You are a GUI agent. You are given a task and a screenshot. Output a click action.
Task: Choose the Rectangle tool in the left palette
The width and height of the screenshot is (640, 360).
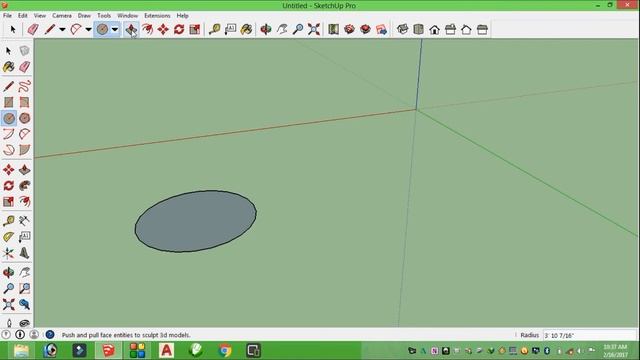[9, 102]
